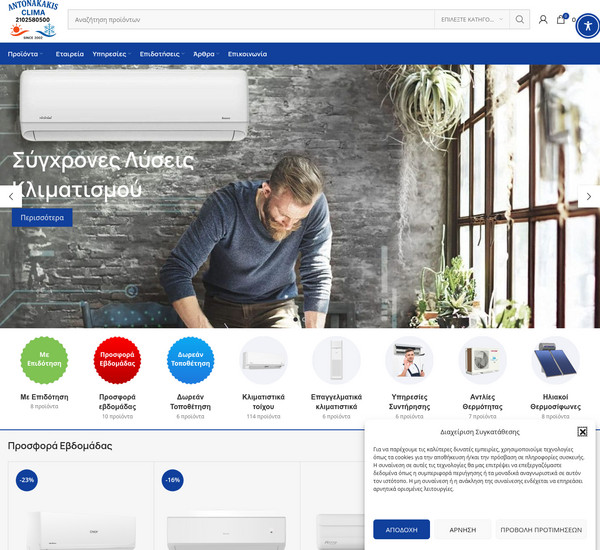Screen dimensions: 600x550
Task: Close the consent management dialog
Action: tap(582, 432)
